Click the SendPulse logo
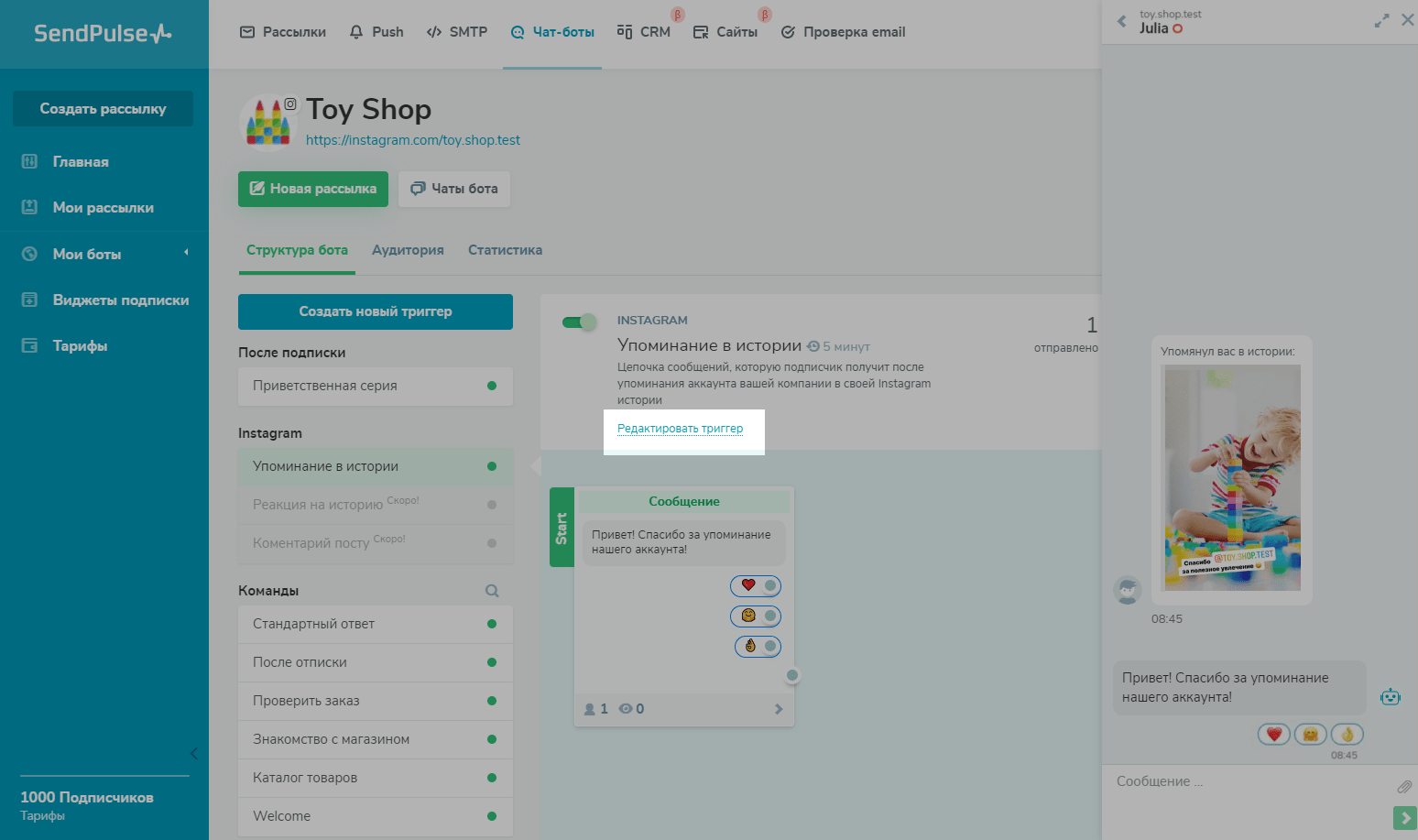The image size is (1418, 840). point(104,33)
